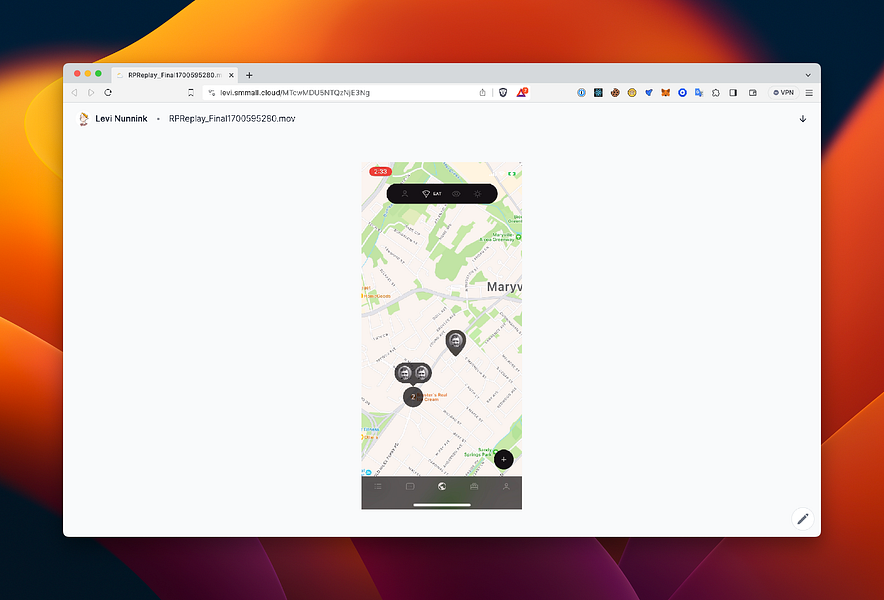884x600 pixels.
Task: Reload the current page
Action: click(x=108, y=92)
